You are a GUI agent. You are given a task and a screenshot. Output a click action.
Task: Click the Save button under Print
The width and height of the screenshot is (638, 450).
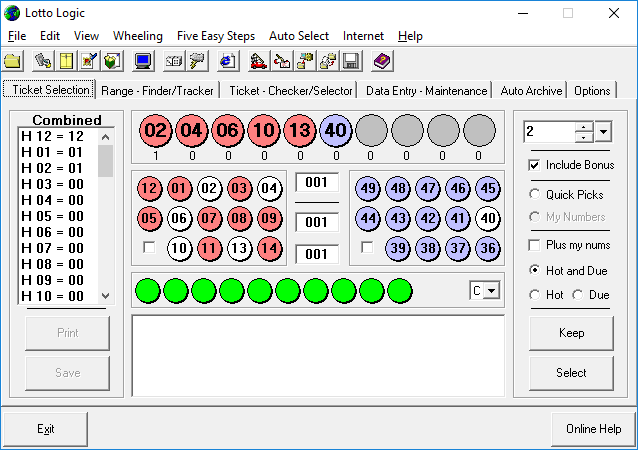(68, 373)
